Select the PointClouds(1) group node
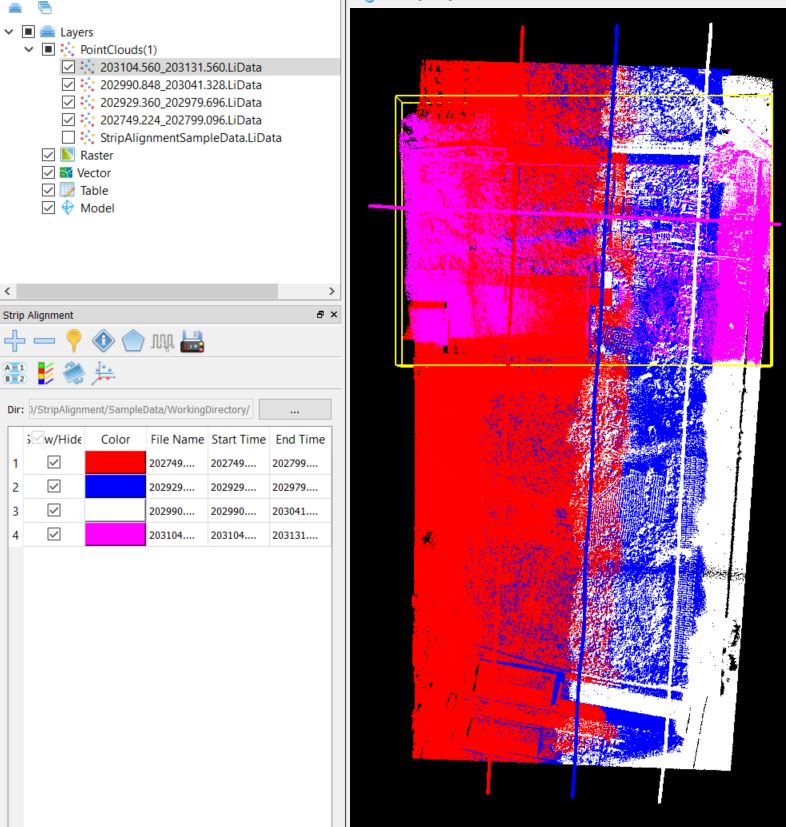The image size is (786, 827). [x=118, y=50]
